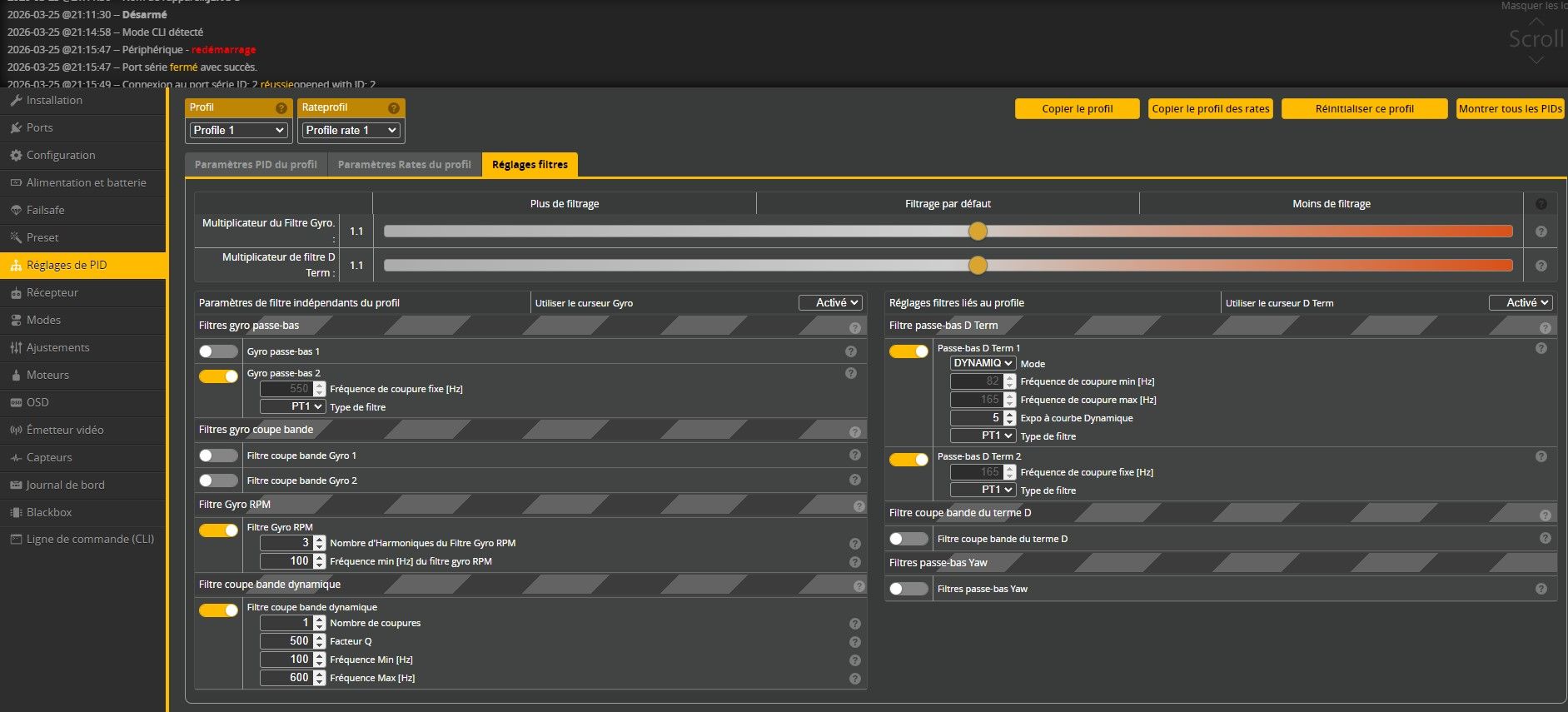Click the Moteurs sidebar icon
Screen dimensions: 1568x712
(16, 376)
